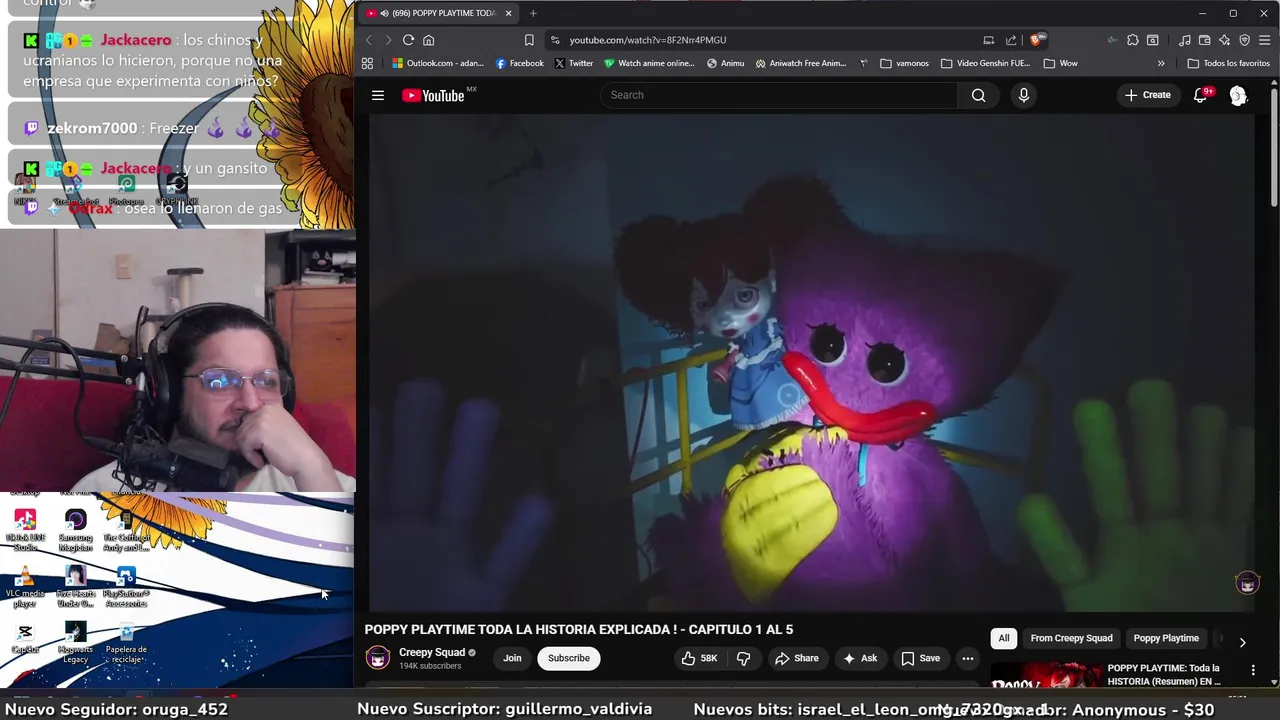Share this page from address bar
This screenshot has width=1280, height=720.
tap(1011, 40)
